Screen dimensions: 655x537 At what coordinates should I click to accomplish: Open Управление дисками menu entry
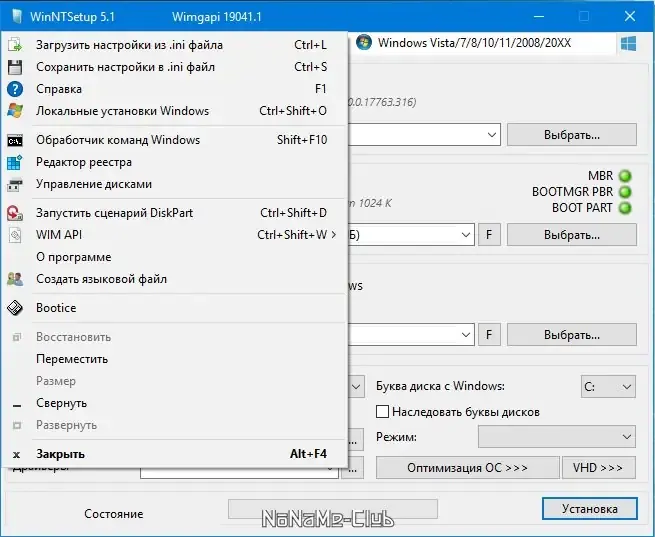(x=175, y=184)
